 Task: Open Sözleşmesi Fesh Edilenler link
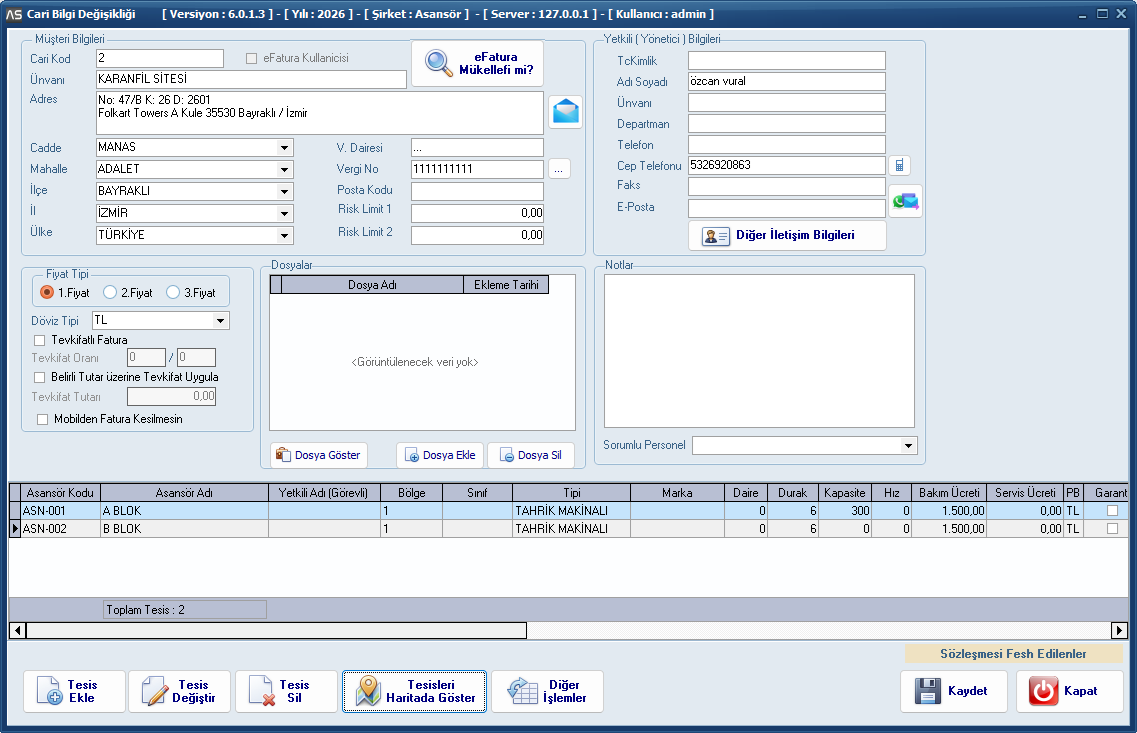[x=1013, y=654]
